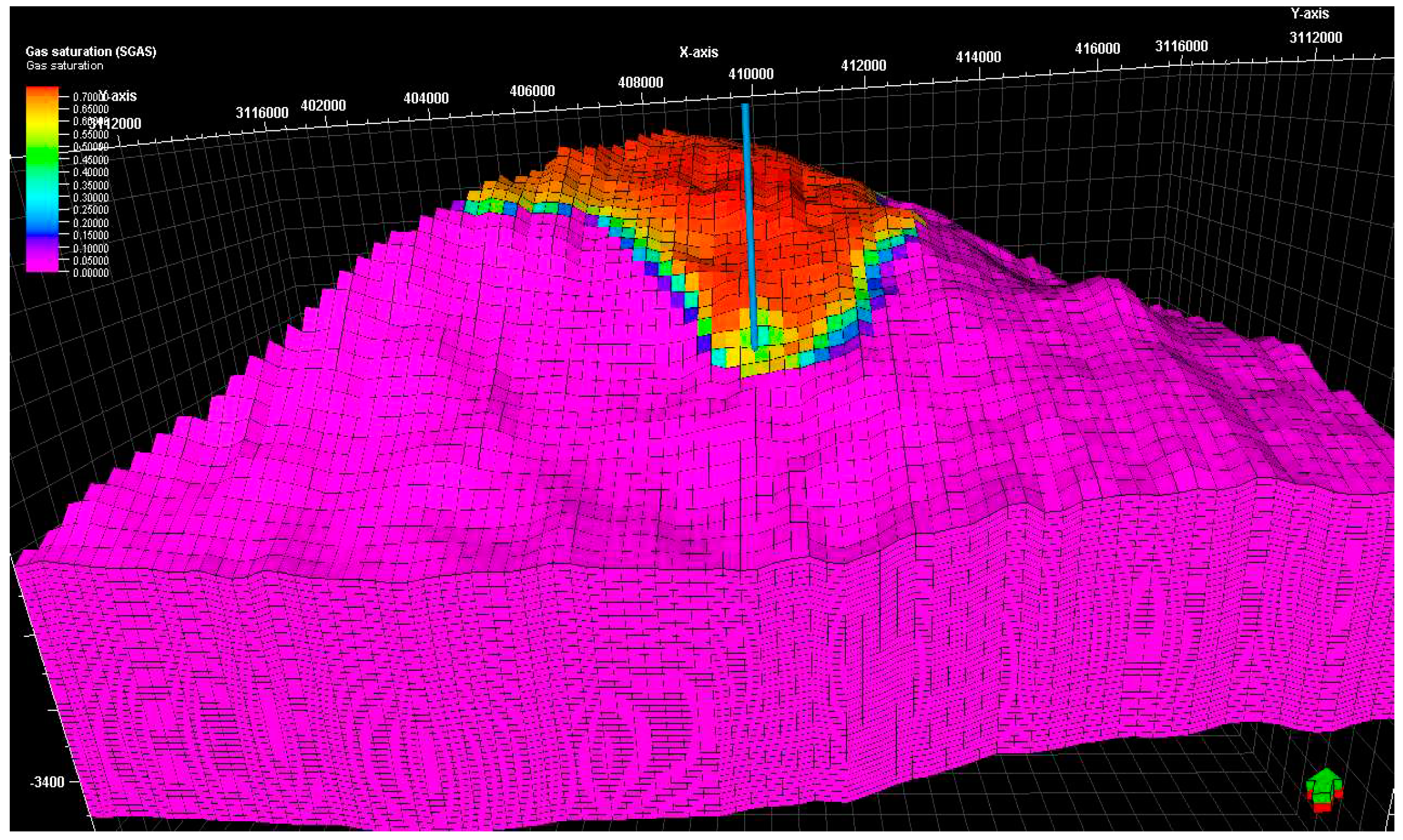Select the 410000 tick on the X-axis
Viewport: 1403px width, 840px height.
click(x=750, y=73)
